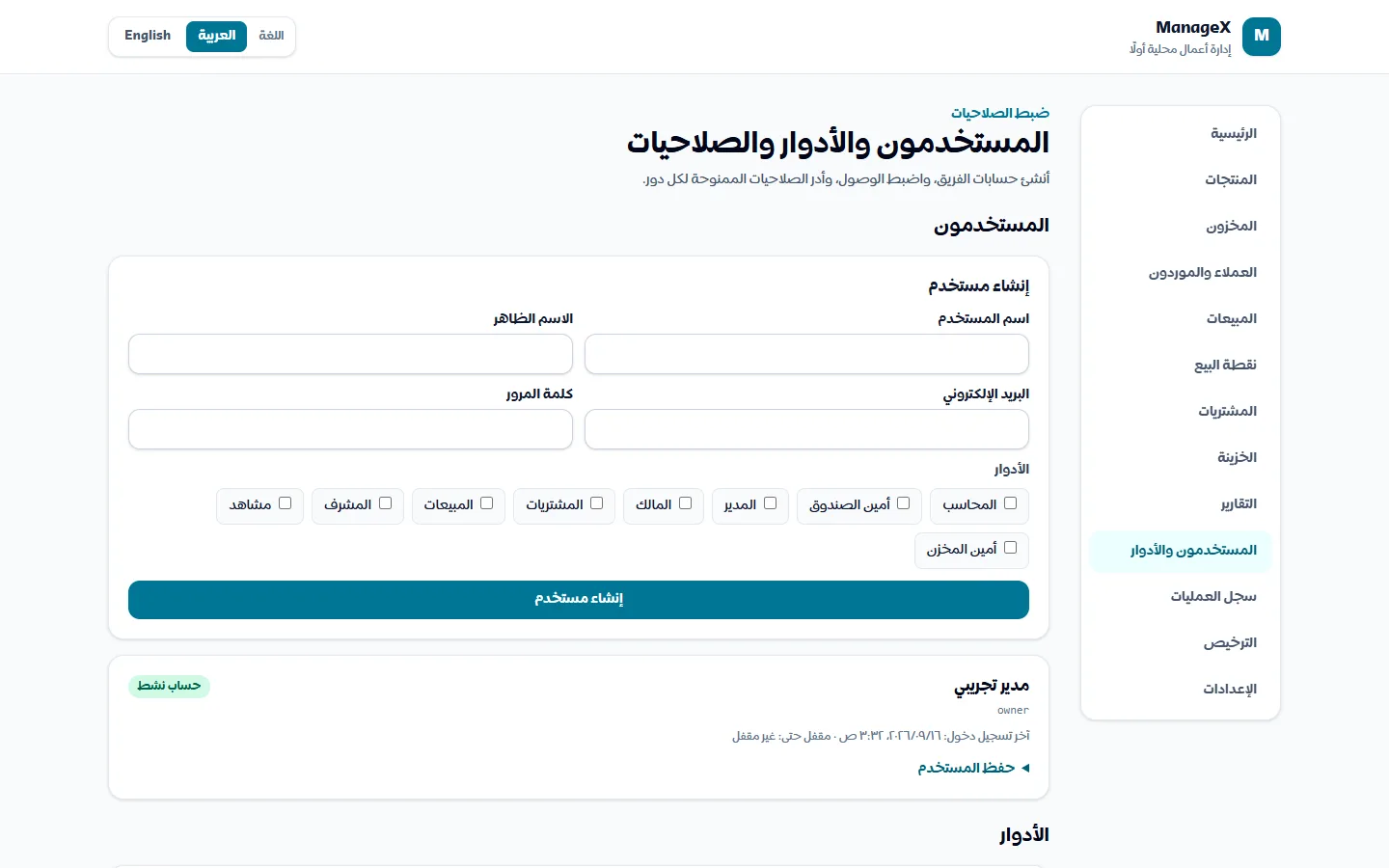This screenshot has width=1389, height=868.
Task: Select المستخدمون والأدوار in the sidebar
Action: [1181, 550]
